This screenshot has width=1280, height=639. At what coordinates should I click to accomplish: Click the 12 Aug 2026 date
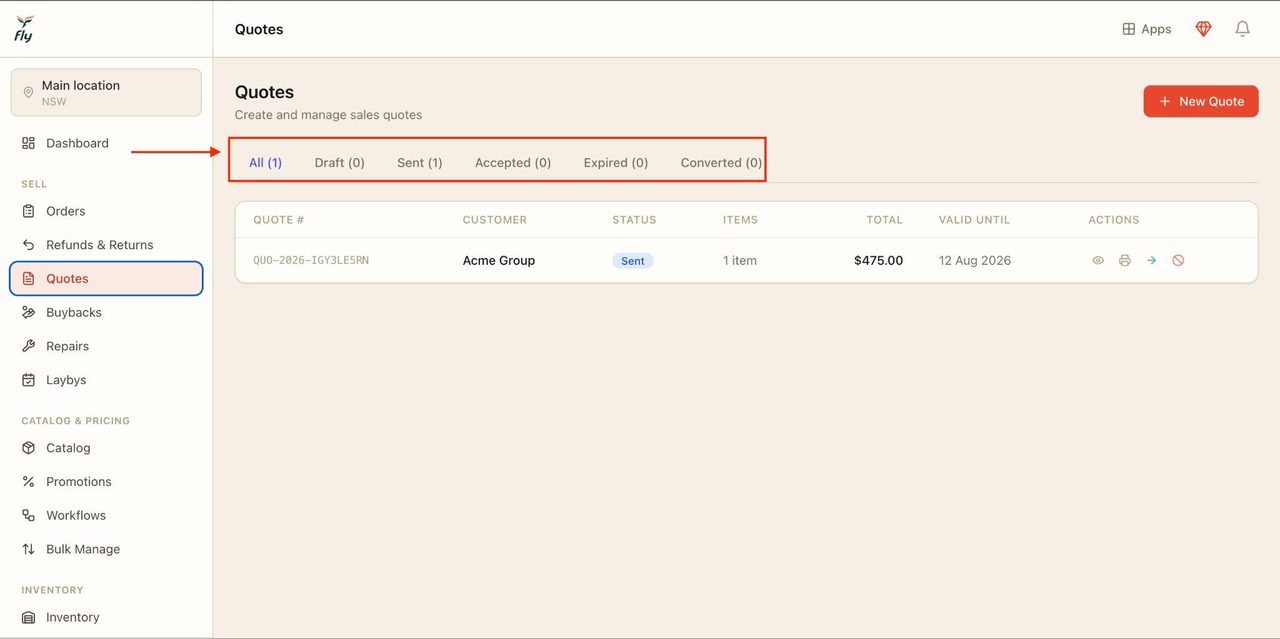point(975,260)
